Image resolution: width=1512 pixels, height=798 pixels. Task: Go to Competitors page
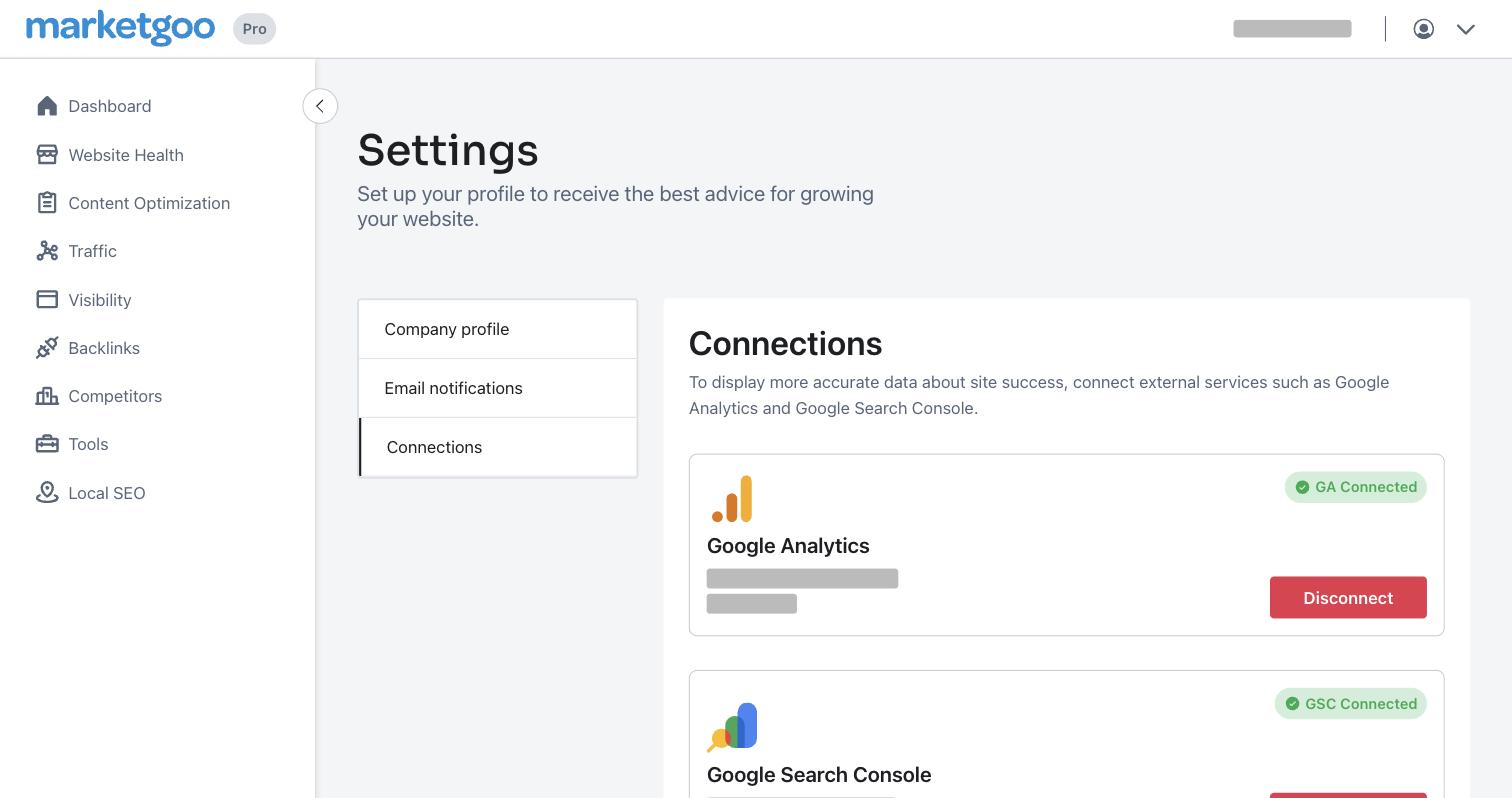(115, 396)
